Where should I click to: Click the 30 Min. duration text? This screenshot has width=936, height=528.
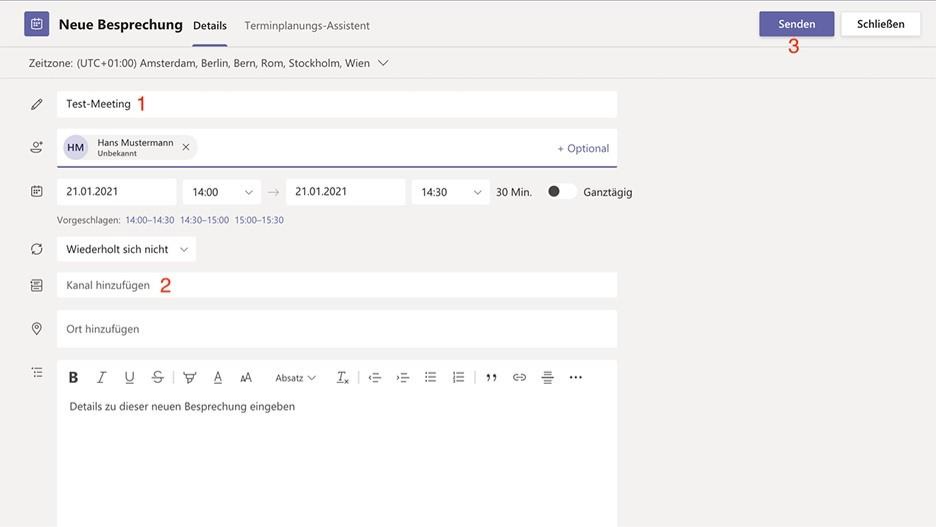coord(514,192)
